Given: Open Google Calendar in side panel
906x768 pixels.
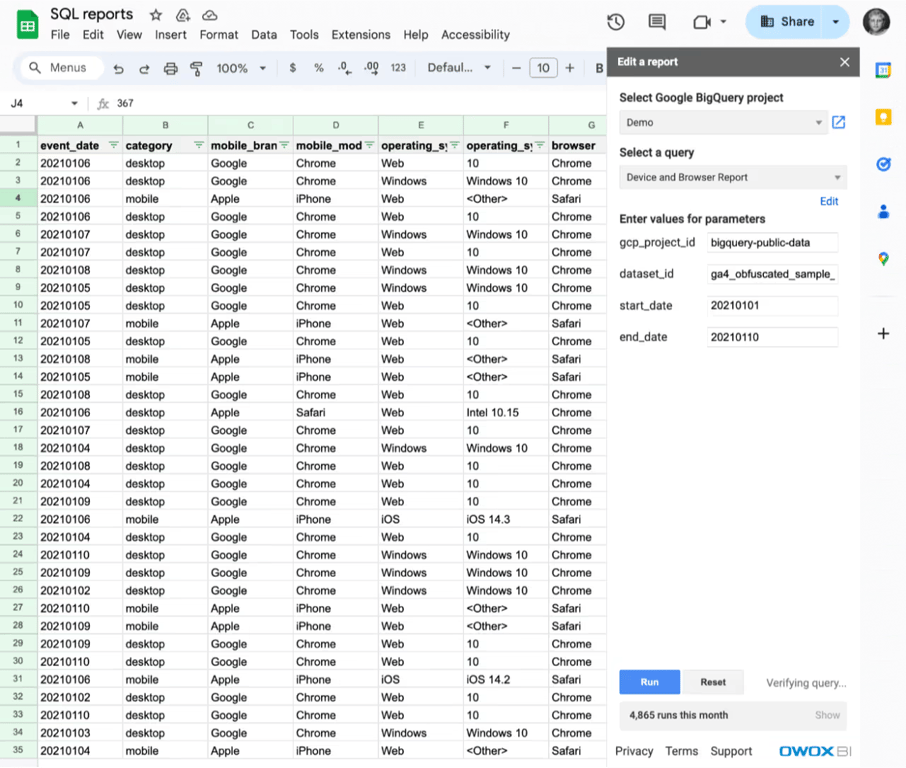Looking at the screenshot, I should pyautogui.click(x=883, y=71).
